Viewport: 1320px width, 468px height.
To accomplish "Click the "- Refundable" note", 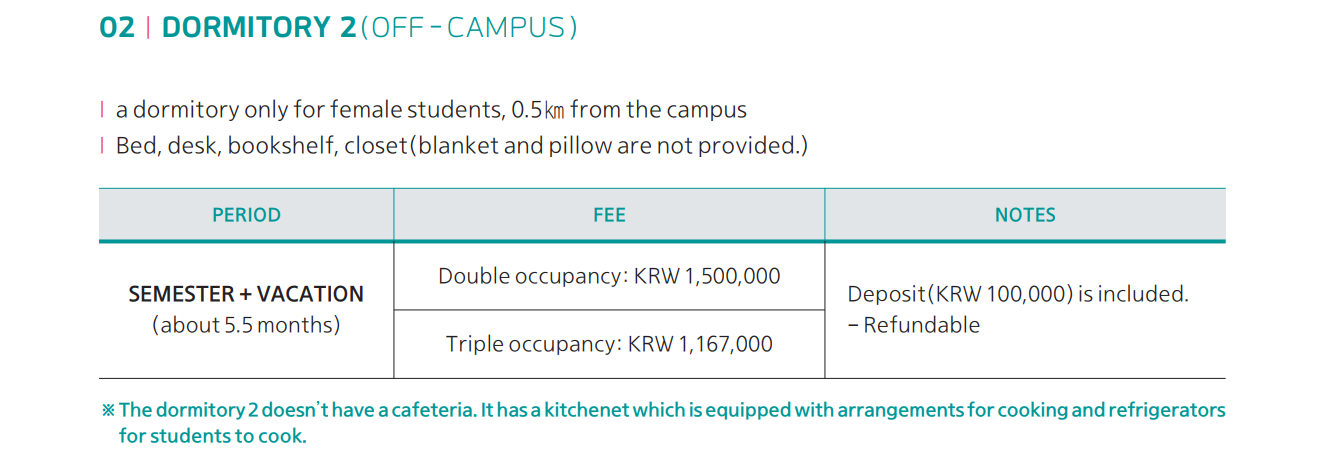I will click(x=913, y=325).
